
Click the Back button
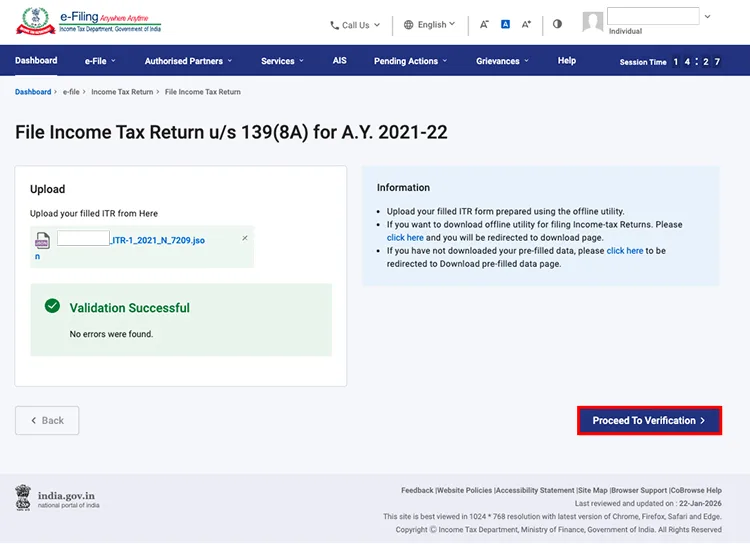tap(47, 421)
